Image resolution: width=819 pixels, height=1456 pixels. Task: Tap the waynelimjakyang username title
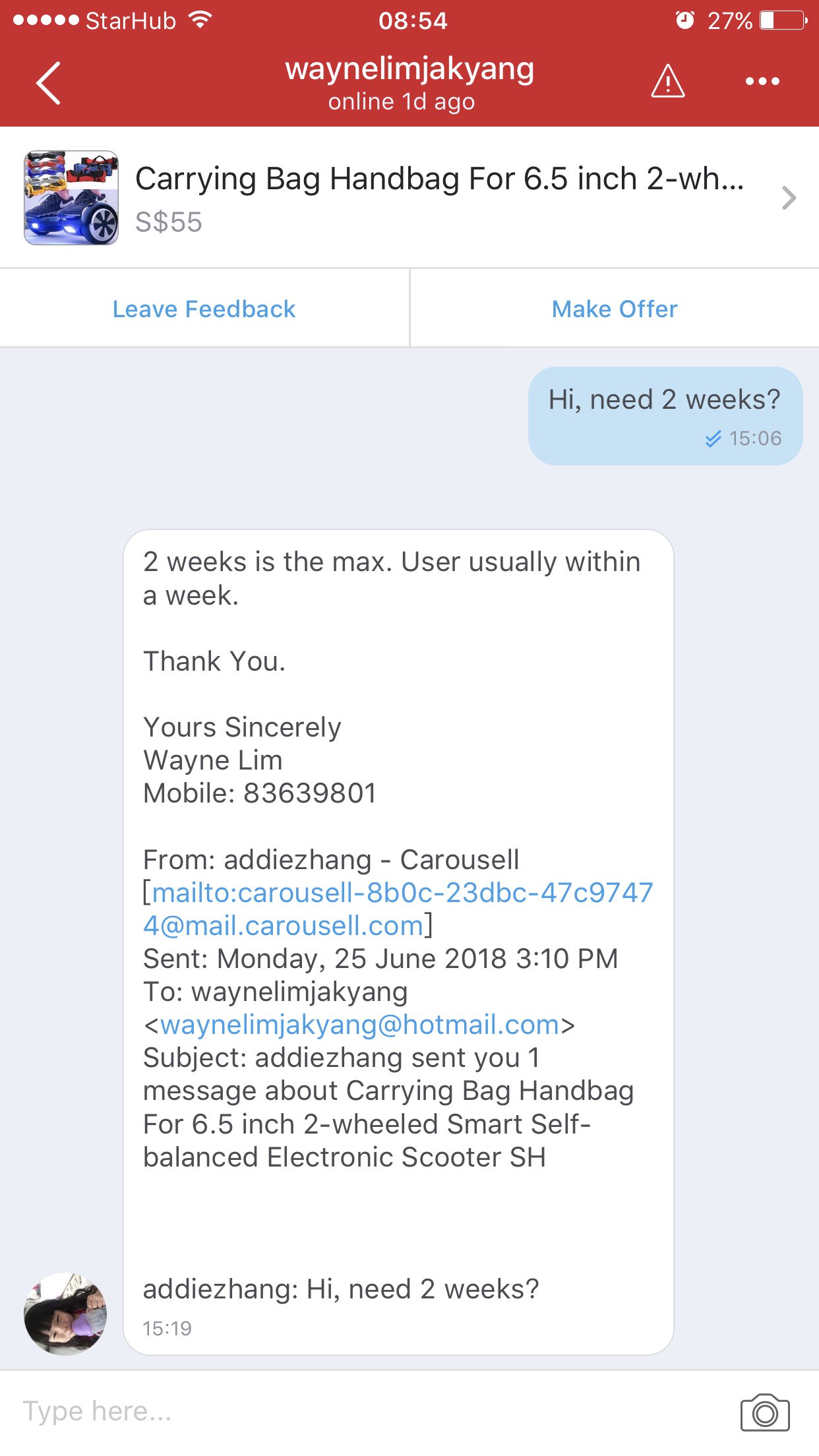(x=409, y=70)
